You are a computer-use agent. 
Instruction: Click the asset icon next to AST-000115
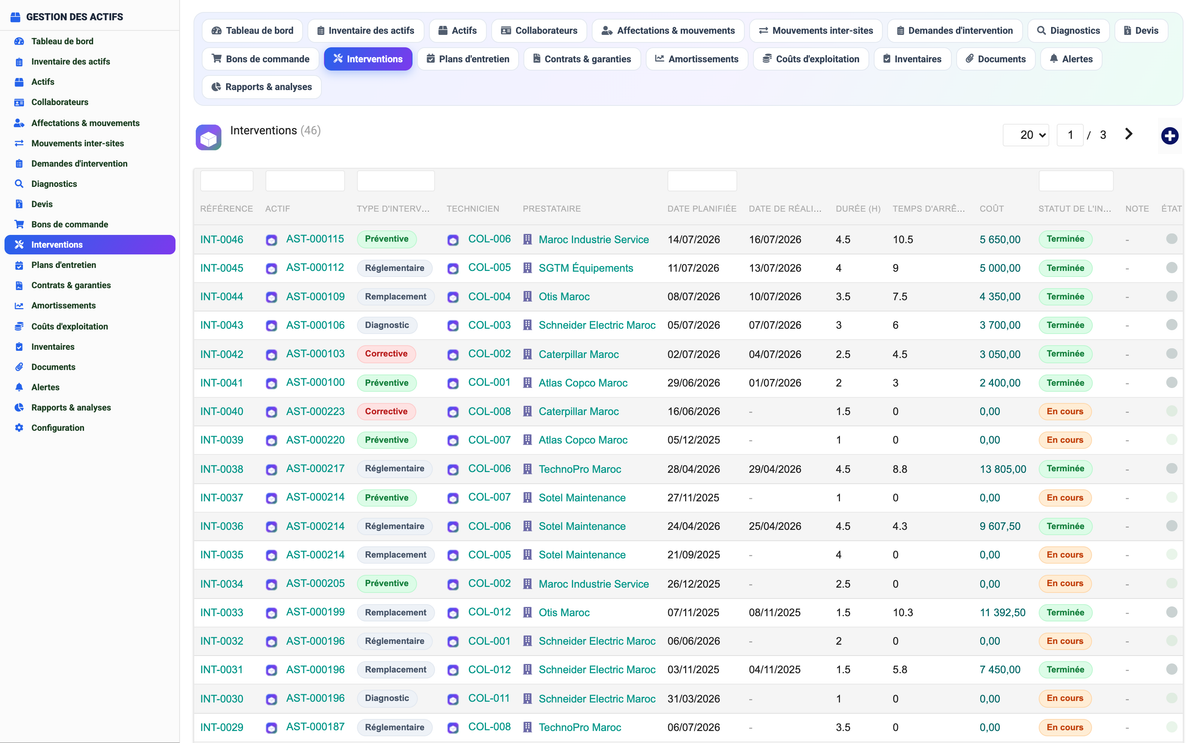[x=271, y=240]
